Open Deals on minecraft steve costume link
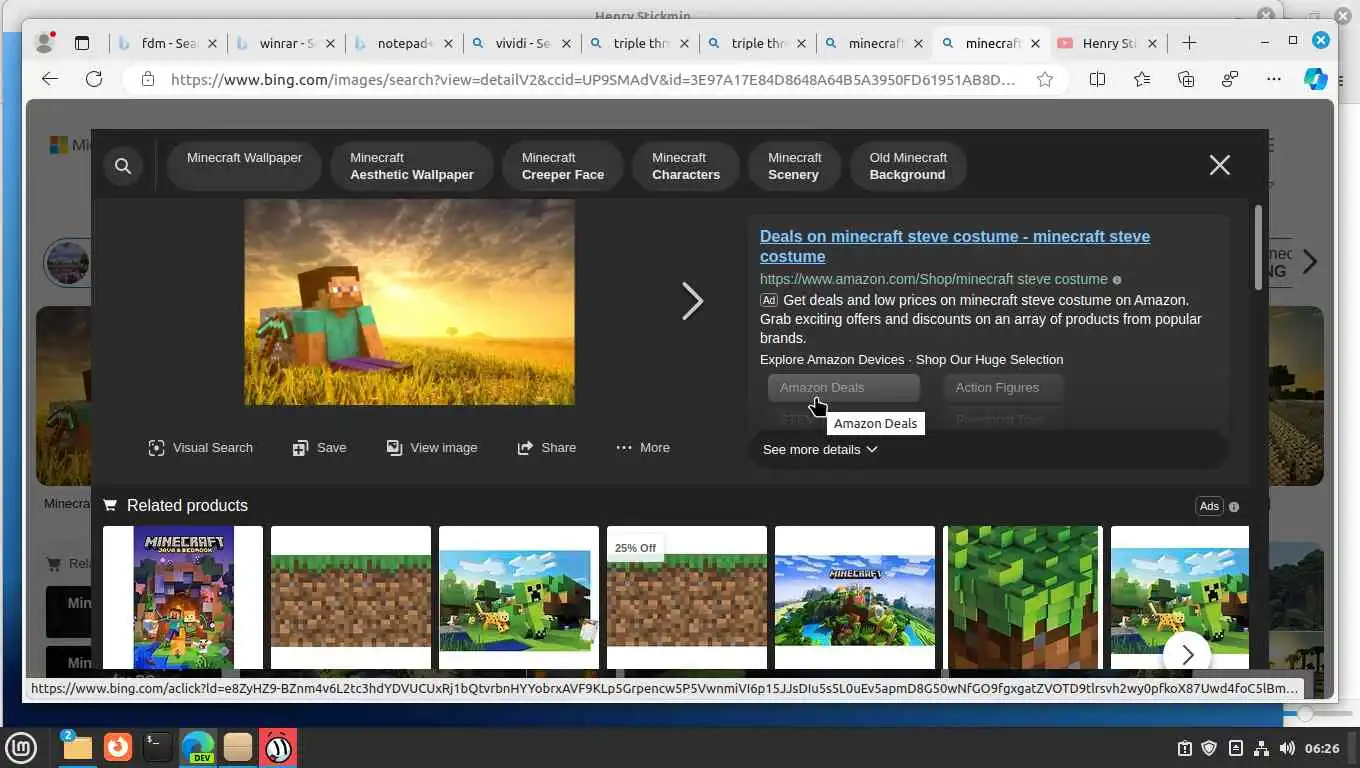1360x768 pixels. click(955, 246)
